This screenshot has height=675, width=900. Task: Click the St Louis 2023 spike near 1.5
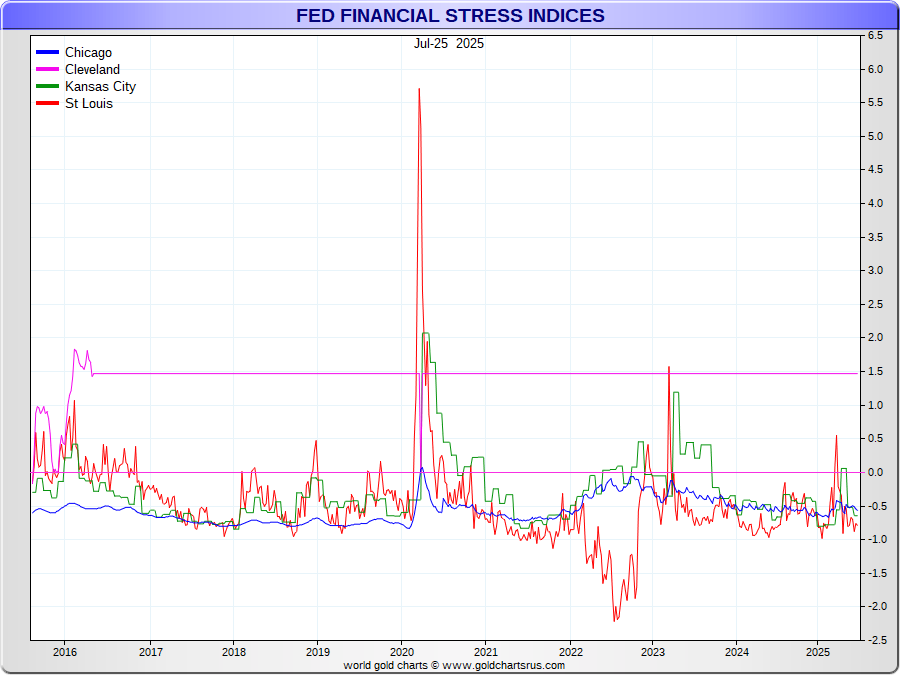(x=669, y=367)
